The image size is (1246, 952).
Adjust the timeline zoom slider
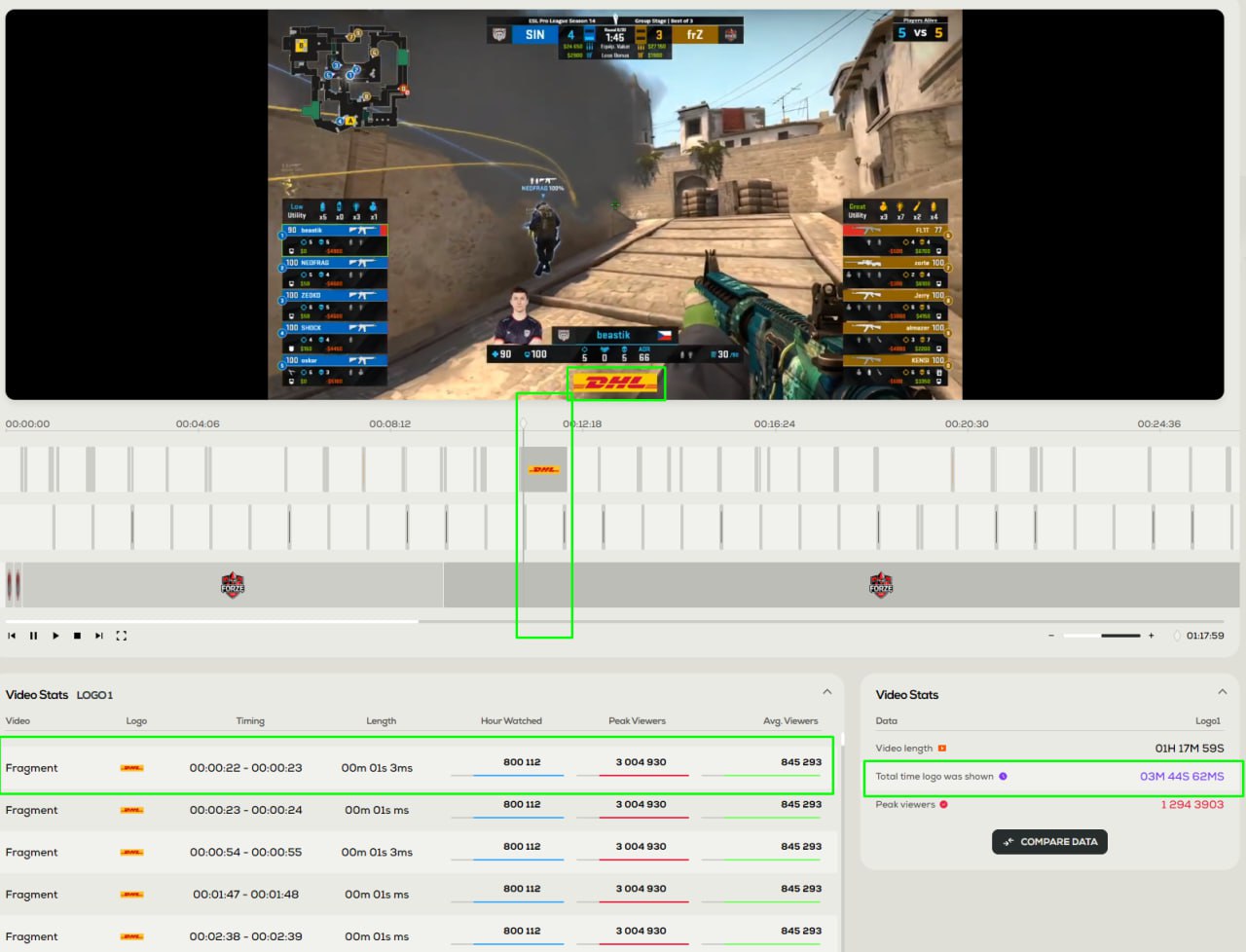click(x=1102, y=636)
